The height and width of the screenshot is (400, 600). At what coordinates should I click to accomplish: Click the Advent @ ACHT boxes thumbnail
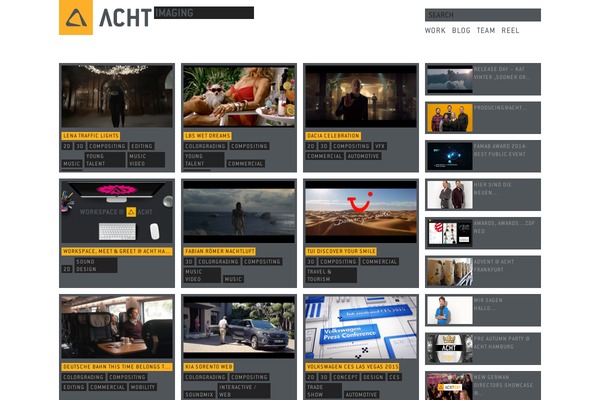450,271
